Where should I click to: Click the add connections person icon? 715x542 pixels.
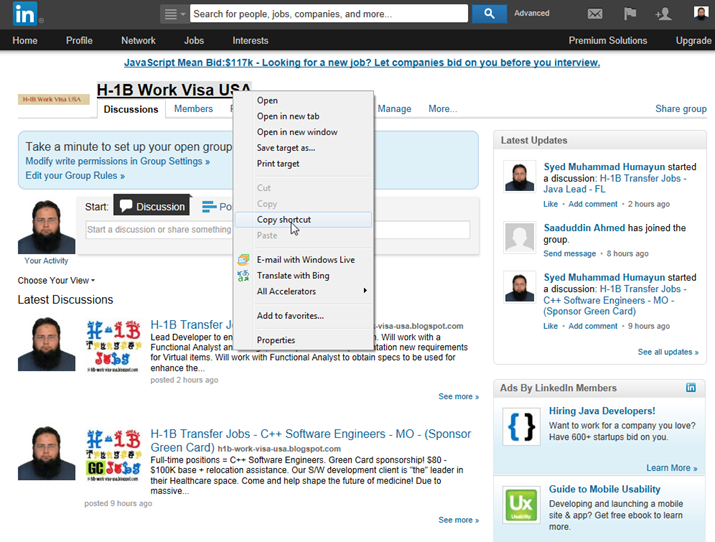pyautogui.click(x=663, y=14)
